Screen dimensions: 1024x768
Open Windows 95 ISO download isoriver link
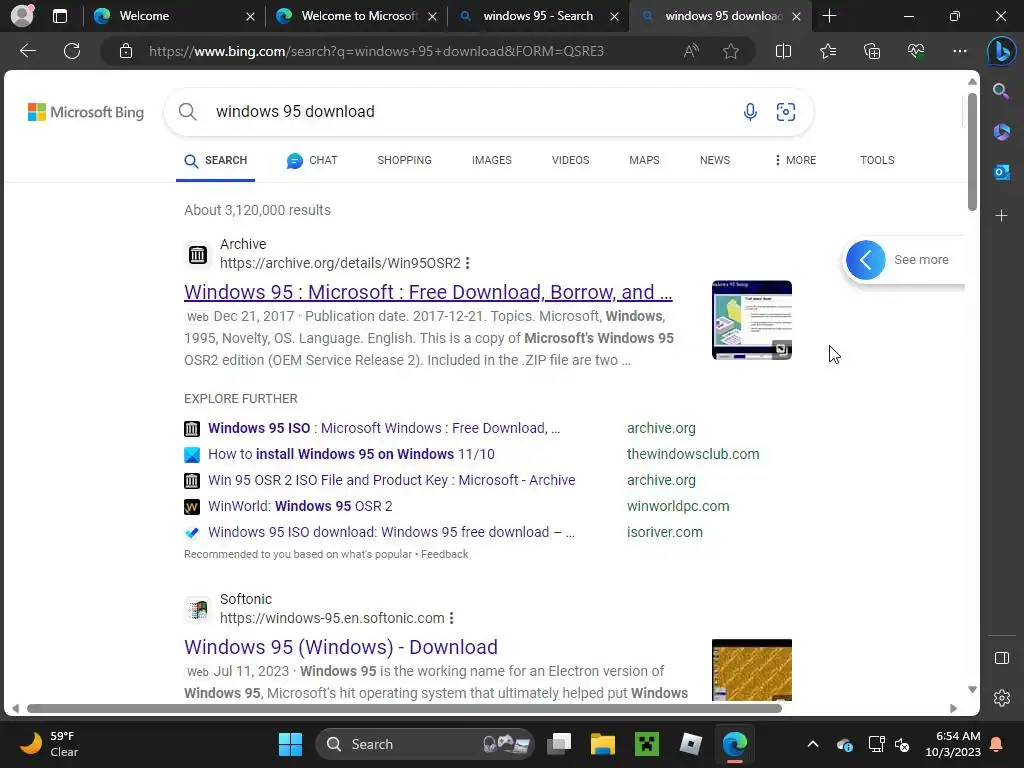pyautogui.click(x=391, y=532)
